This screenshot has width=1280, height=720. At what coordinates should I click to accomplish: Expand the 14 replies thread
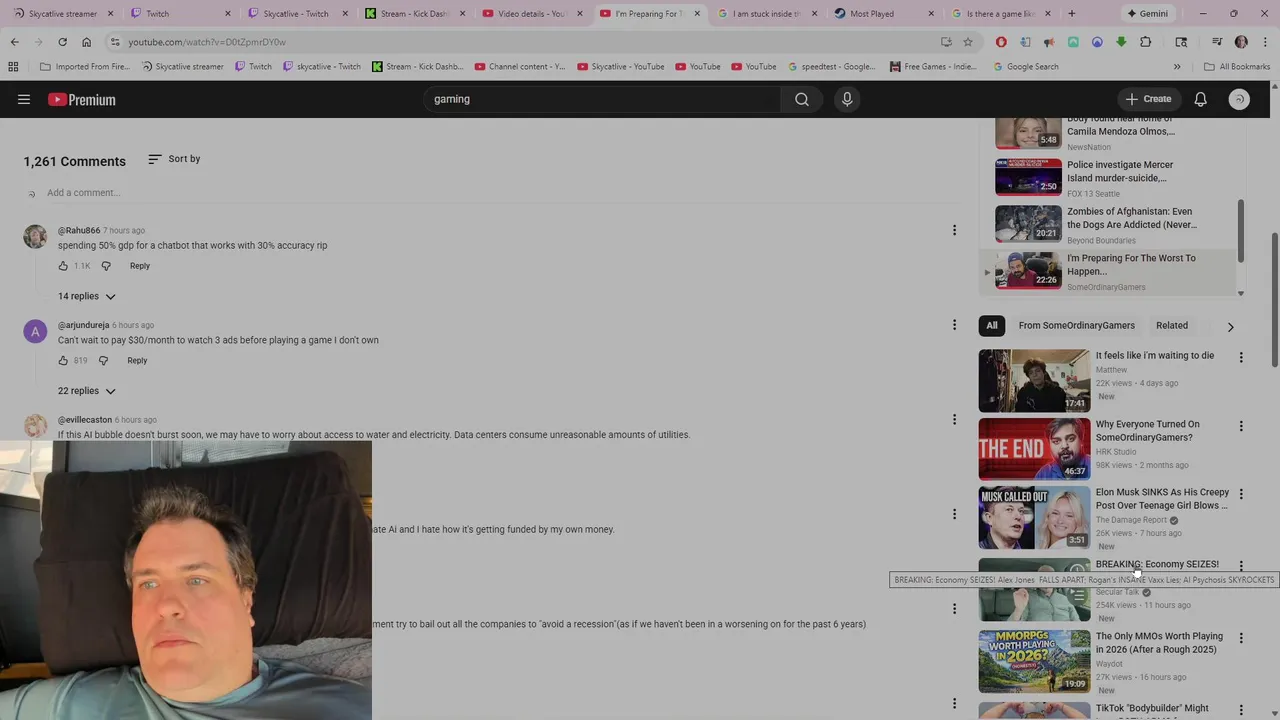(x=87, y=296)
